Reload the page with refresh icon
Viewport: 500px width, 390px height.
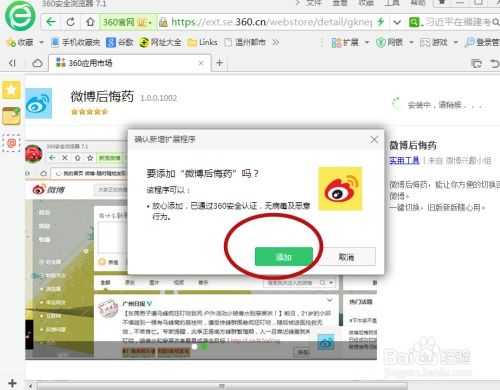click(70, 22)
